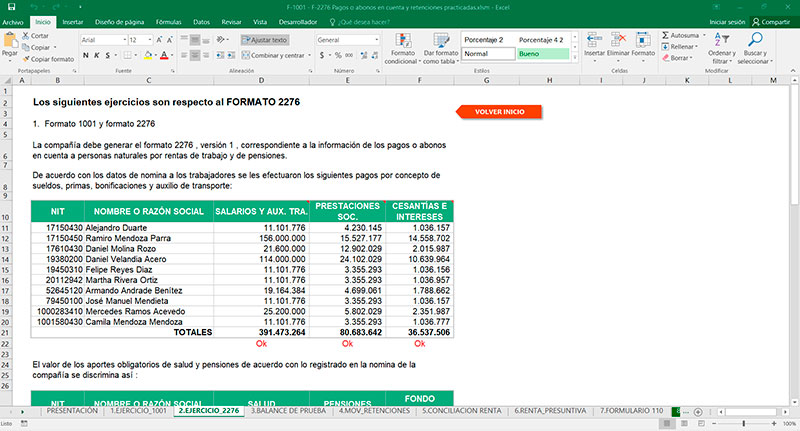Toggle top vertical alignment

184,40
